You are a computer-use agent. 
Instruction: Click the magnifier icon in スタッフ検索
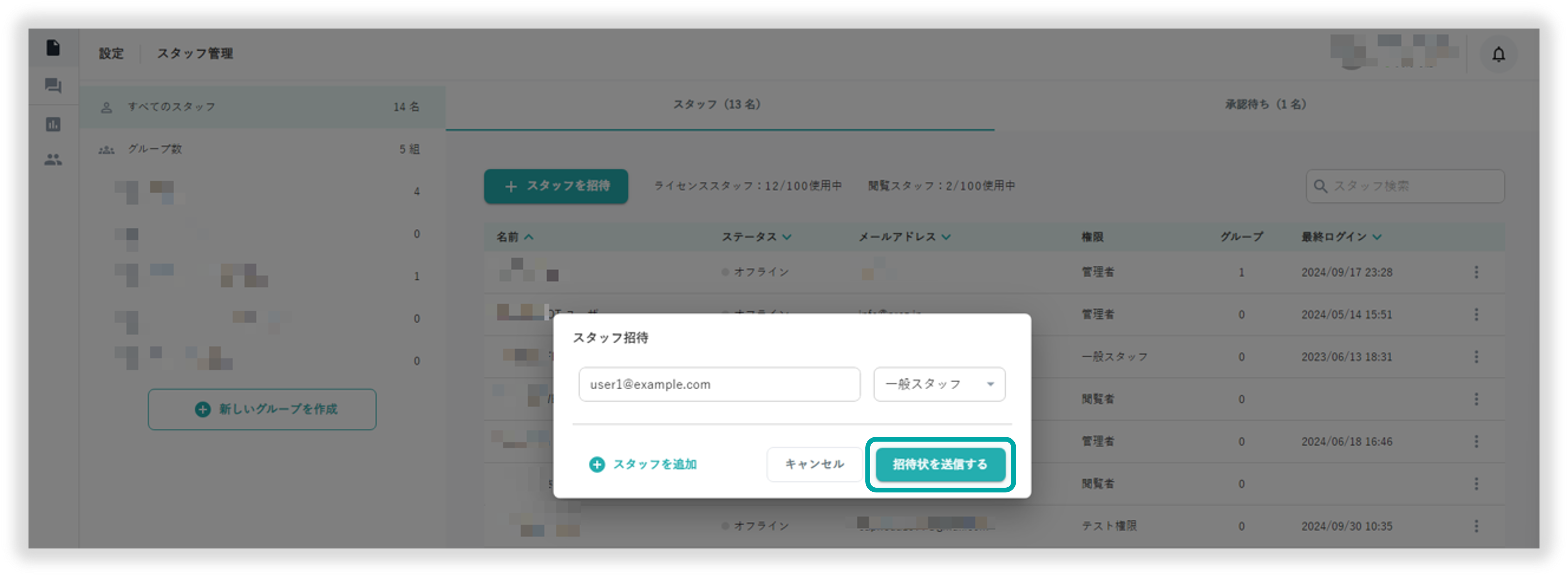pyautogui.click(x=1321, y=187)
